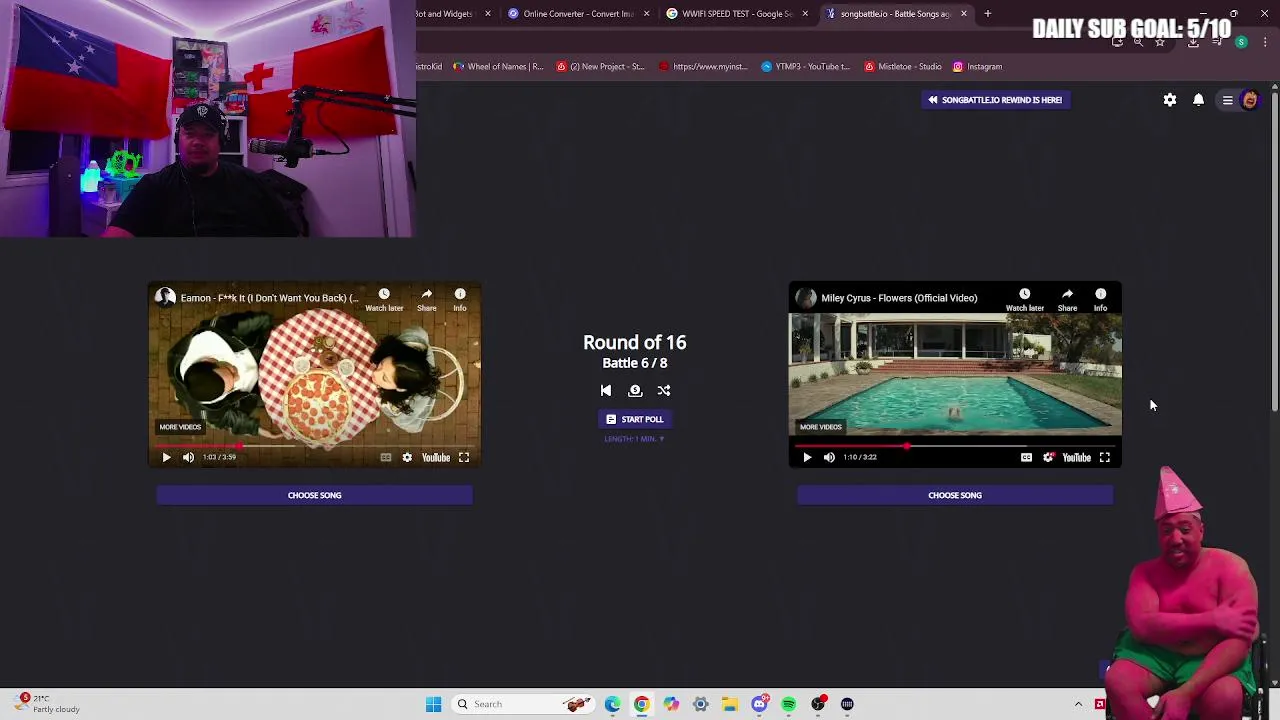Open Microsoft Edge from taskbar
Screen dimensions: 1280x720
pos(612,704)
